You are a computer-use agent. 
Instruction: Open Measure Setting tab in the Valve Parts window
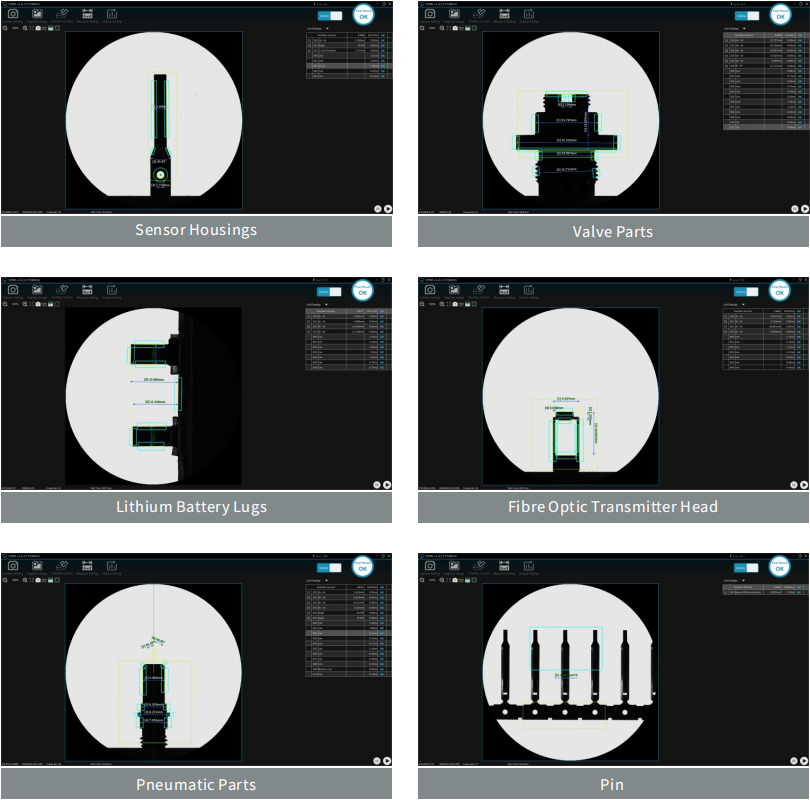point(504,15)
